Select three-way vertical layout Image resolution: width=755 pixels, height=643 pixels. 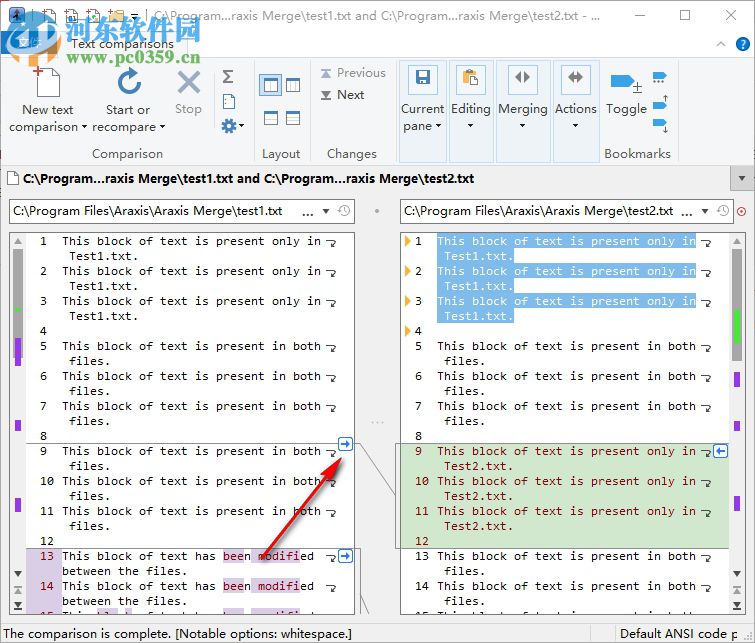point(293,85)
